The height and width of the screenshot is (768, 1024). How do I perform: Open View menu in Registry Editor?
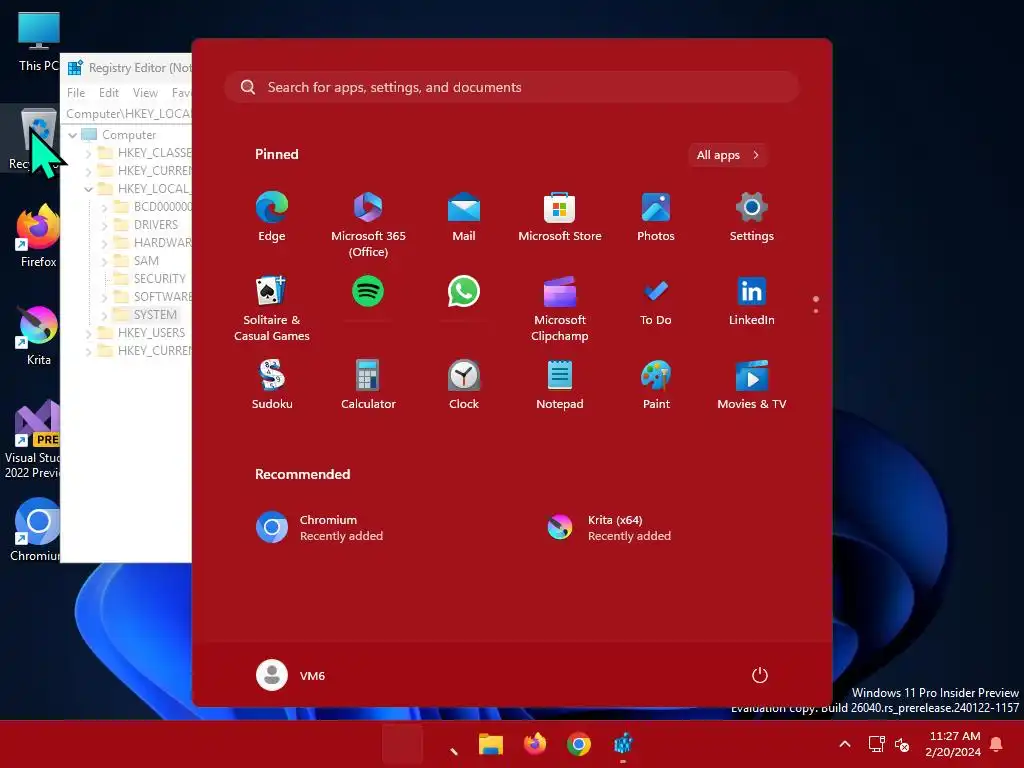(145, 93)
